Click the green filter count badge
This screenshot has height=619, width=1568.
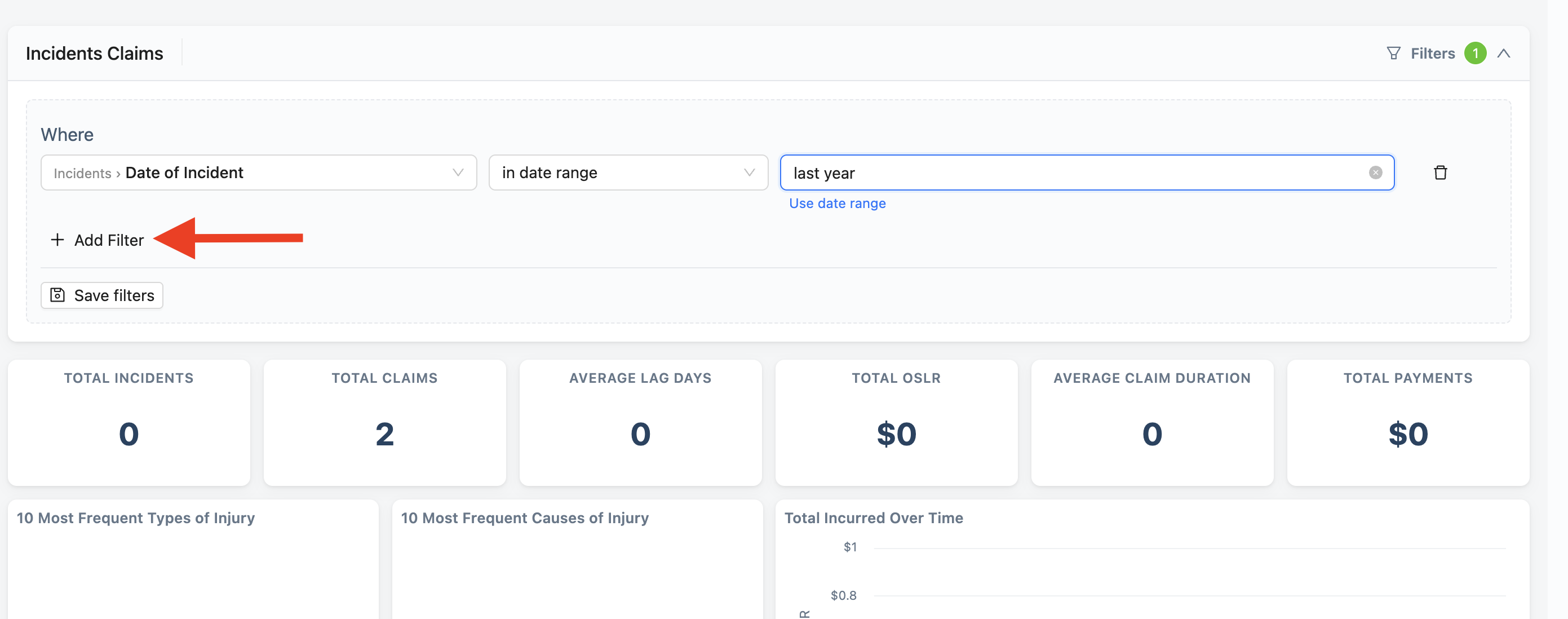1475,54
